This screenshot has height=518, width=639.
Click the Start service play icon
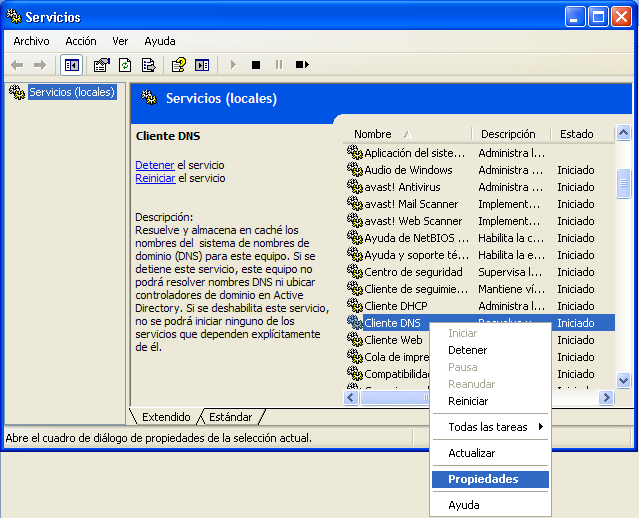point(233,65)
